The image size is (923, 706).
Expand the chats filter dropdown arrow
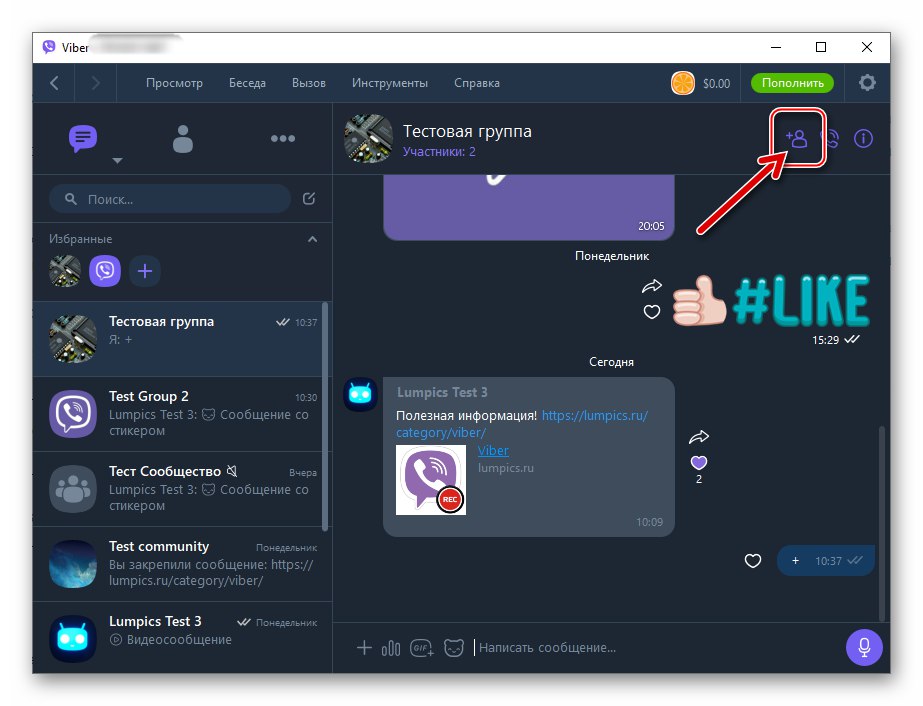[x=118, y=161]
